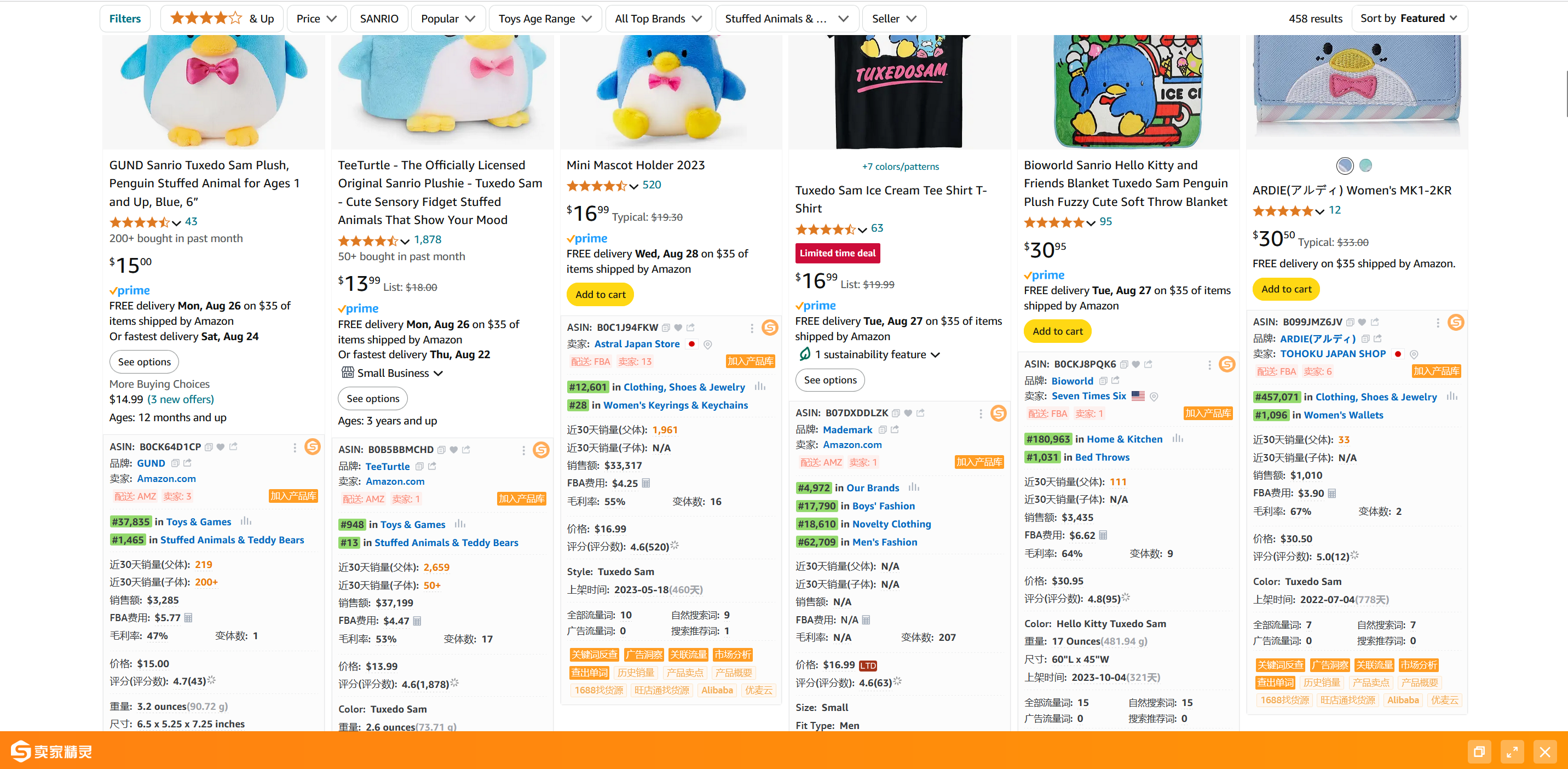Copy ASIN B0B5BBMCHD using the copy icon
The width and height of the screenshot is (1568, 769).
click(x=441, y=450)
